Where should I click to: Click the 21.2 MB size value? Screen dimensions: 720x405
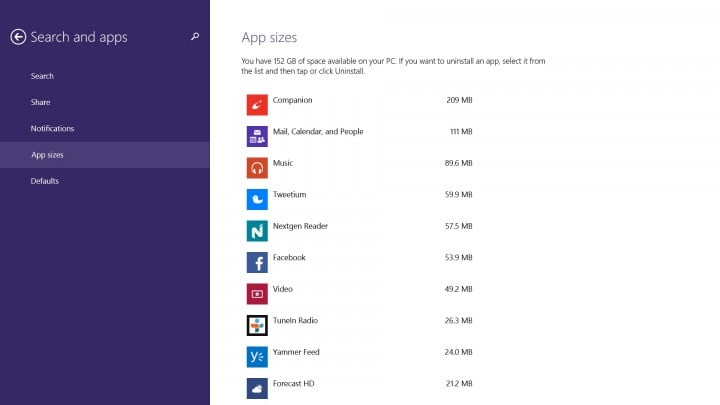(459, 384)
